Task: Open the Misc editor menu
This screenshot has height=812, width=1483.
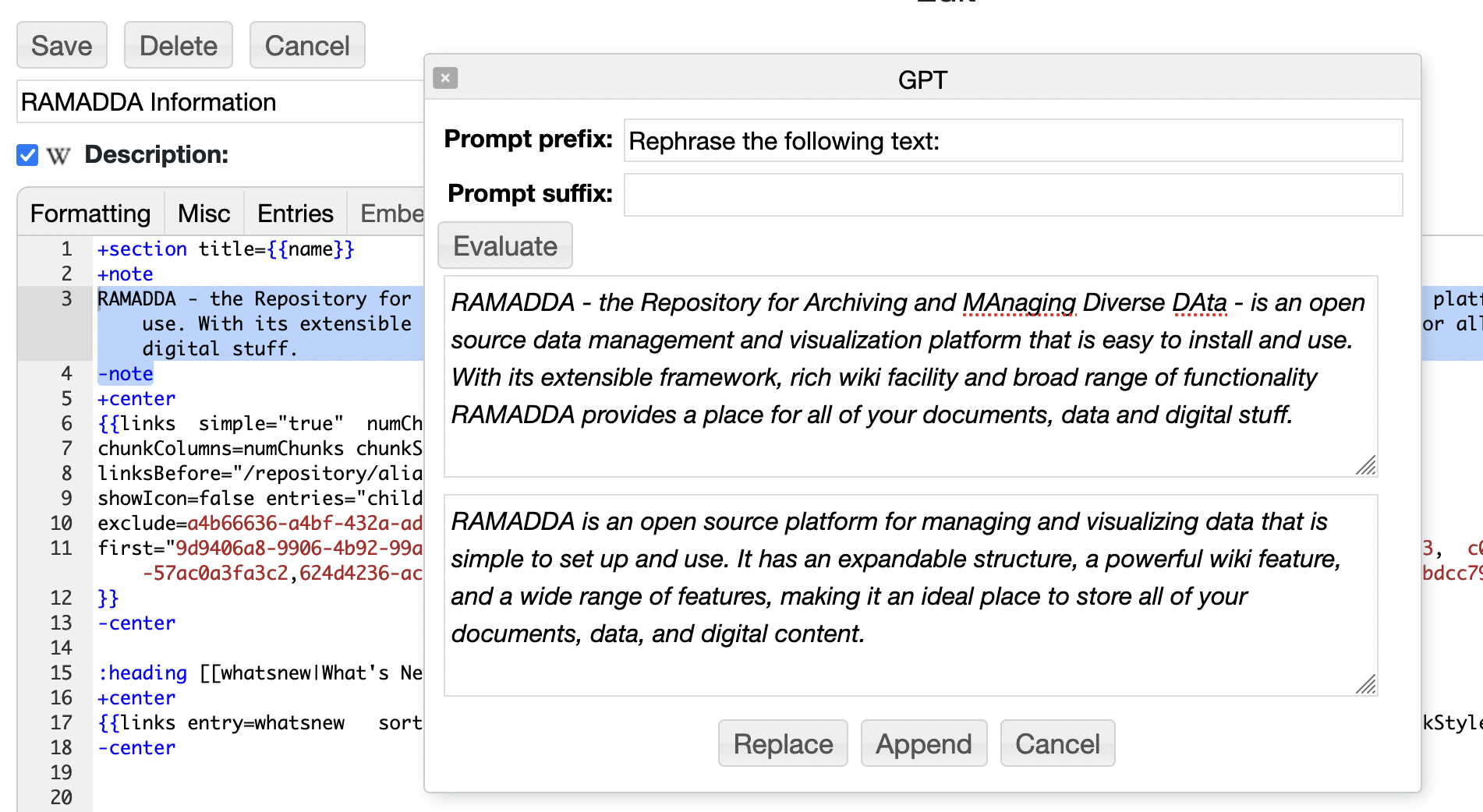Action: click(204, 214)
